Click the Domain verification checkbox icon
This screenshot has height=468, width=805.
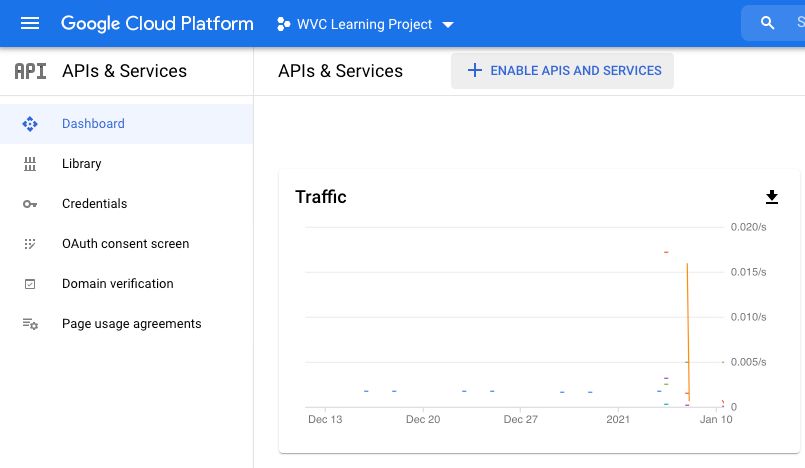coord(30,284)
